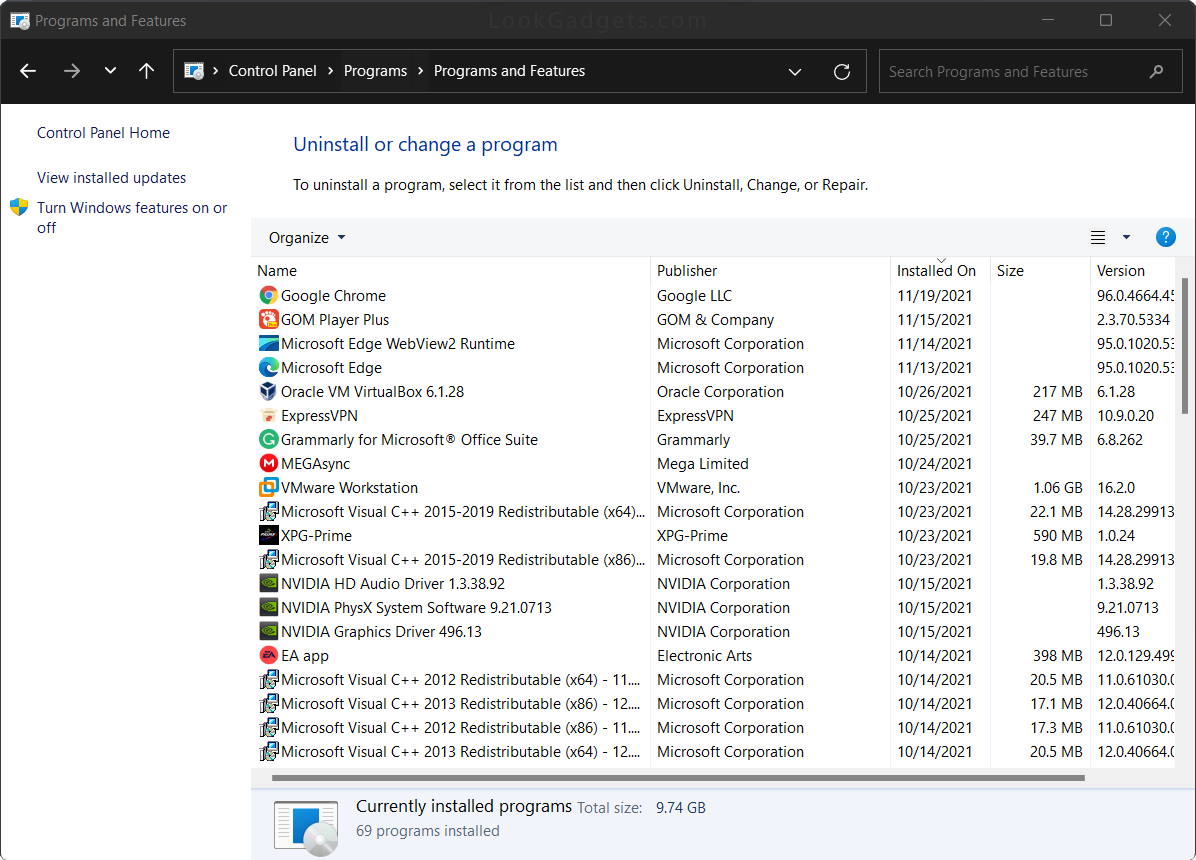
Task: Navigate to the Programs breadcrumb
Action: [x=376, y=71]
